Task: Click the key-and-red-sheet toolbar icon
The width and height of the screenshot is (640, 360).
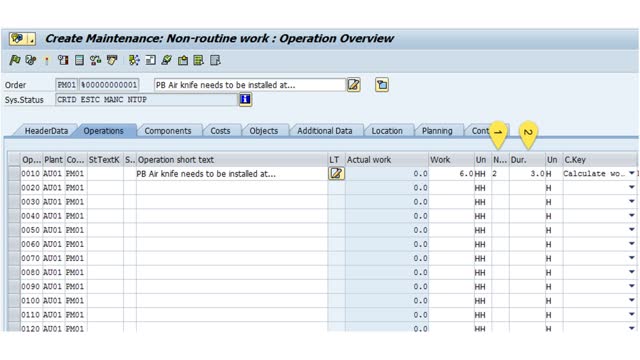Action: pos(63,60)
